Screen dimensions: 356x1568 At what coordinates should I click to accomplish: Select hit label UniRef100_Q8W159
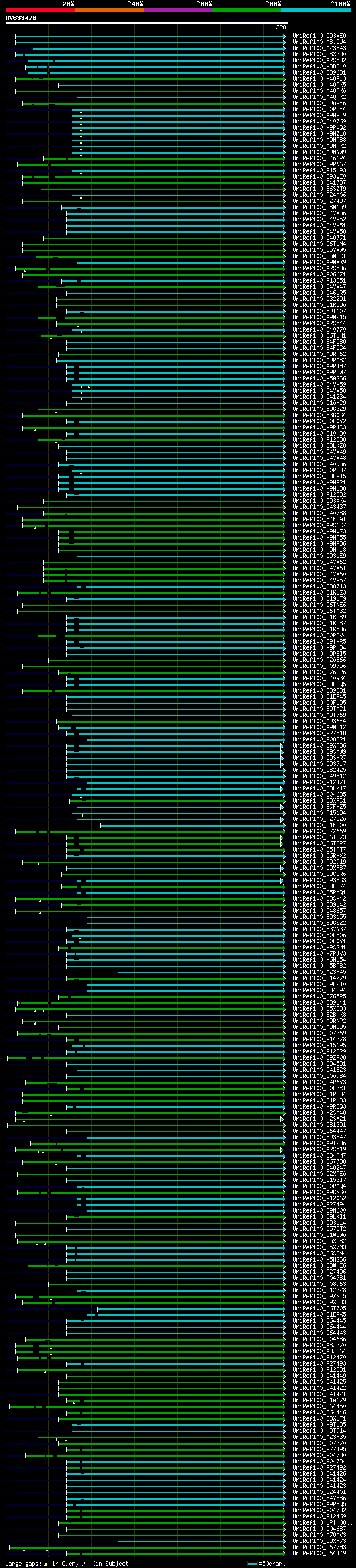(319, 207)
